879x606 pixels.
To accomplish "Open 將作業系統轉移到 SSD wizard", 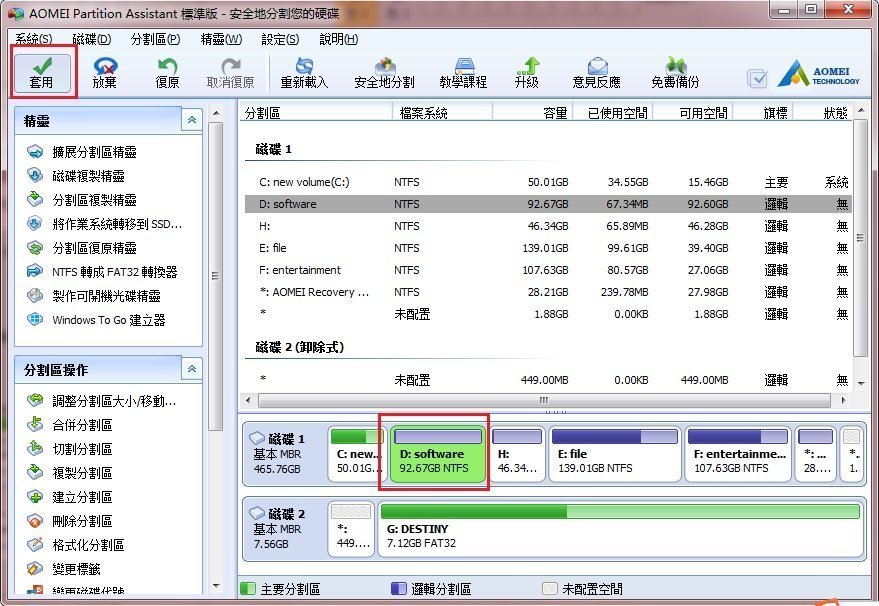I will point(104,224).
